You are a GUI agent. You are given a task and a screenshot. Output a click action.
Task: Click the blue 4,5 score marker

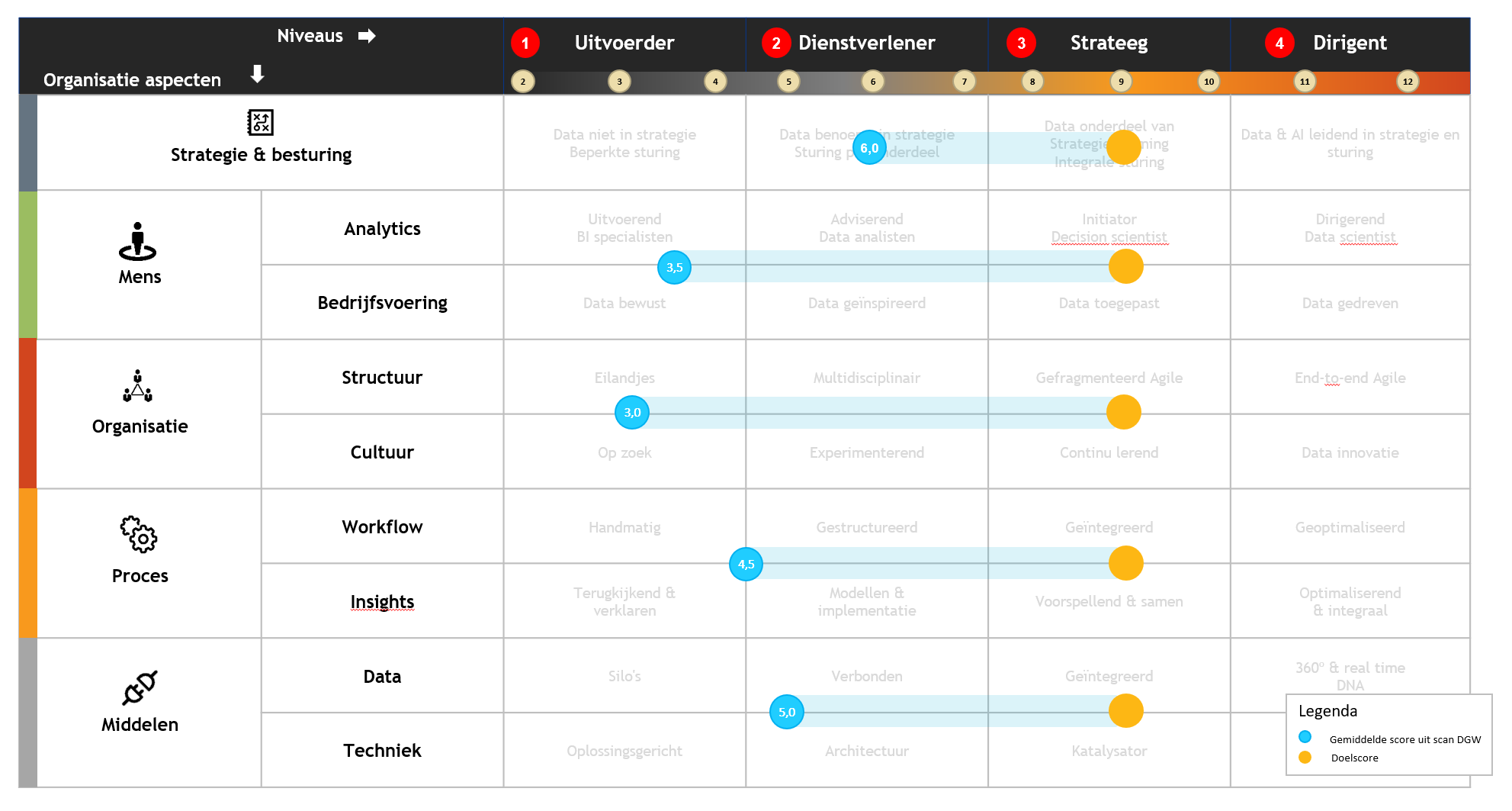point(746,565)
